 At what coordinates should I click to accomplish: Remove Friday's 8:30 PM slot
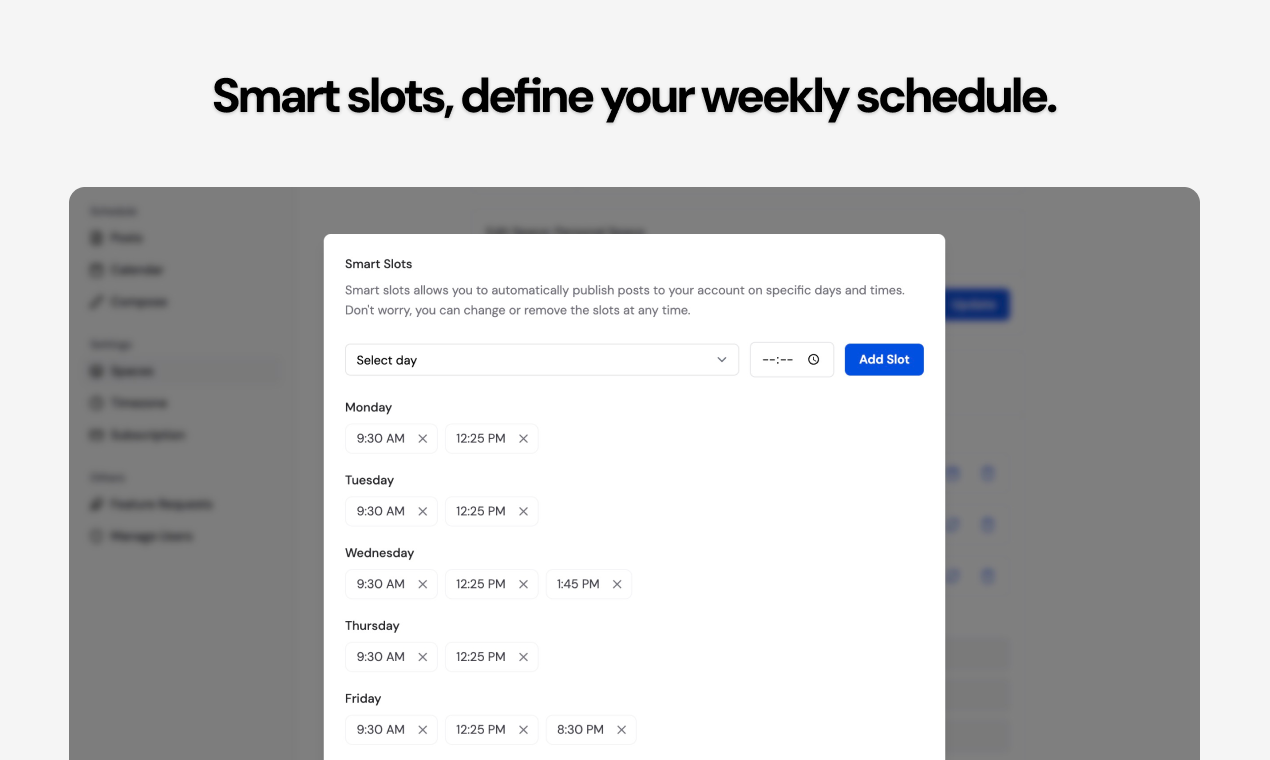pos(621,729)
